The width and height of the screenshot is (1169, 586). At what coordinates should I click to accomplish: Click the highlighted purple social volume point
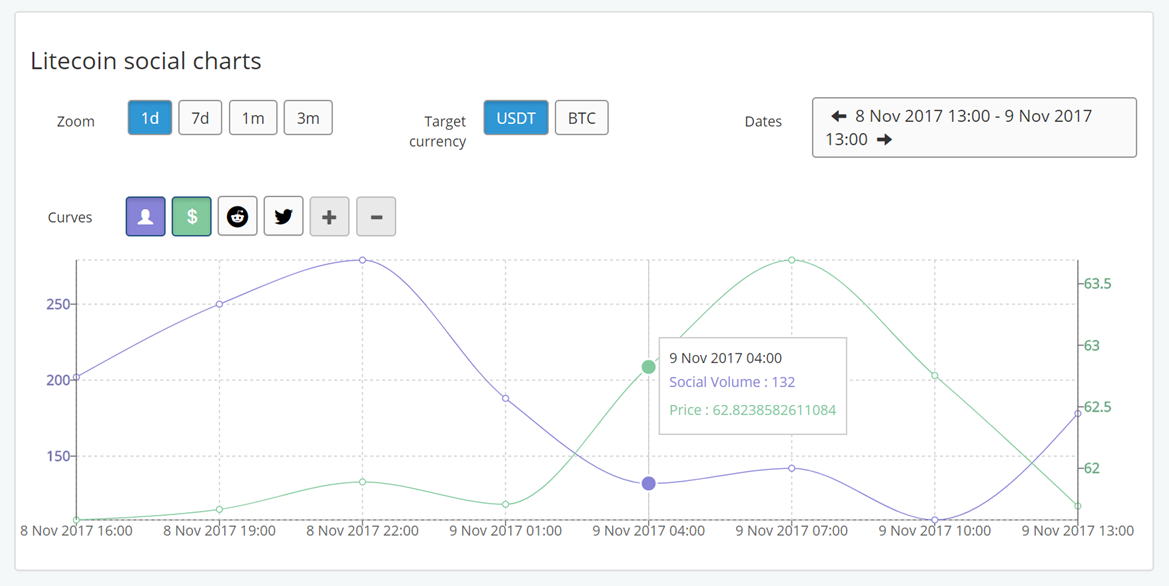pos(649,483)
